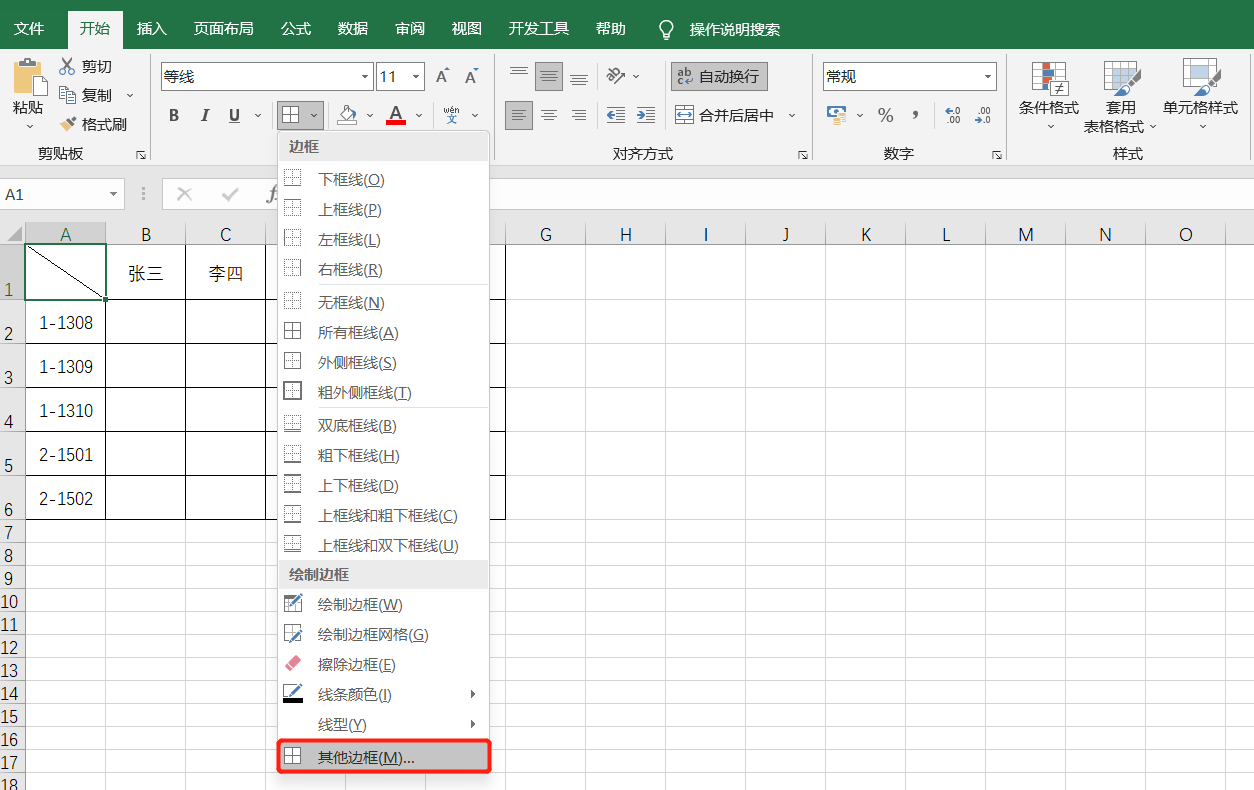Choose No Border (无框线) option
1254x790 pixels.
(384, 302)
